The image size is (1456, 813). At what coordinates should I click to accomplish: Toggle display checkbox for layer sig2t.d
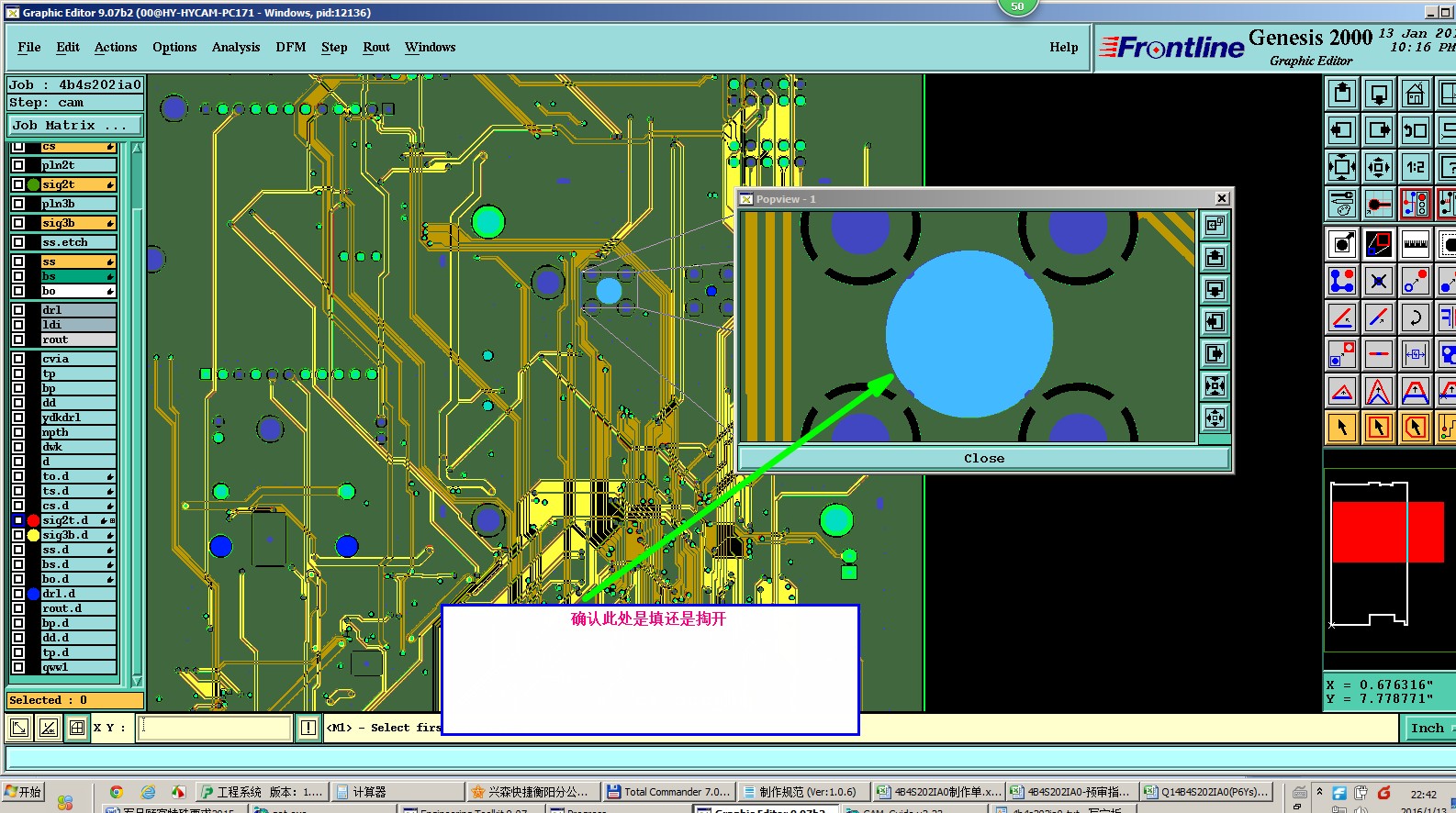(17, 520)
